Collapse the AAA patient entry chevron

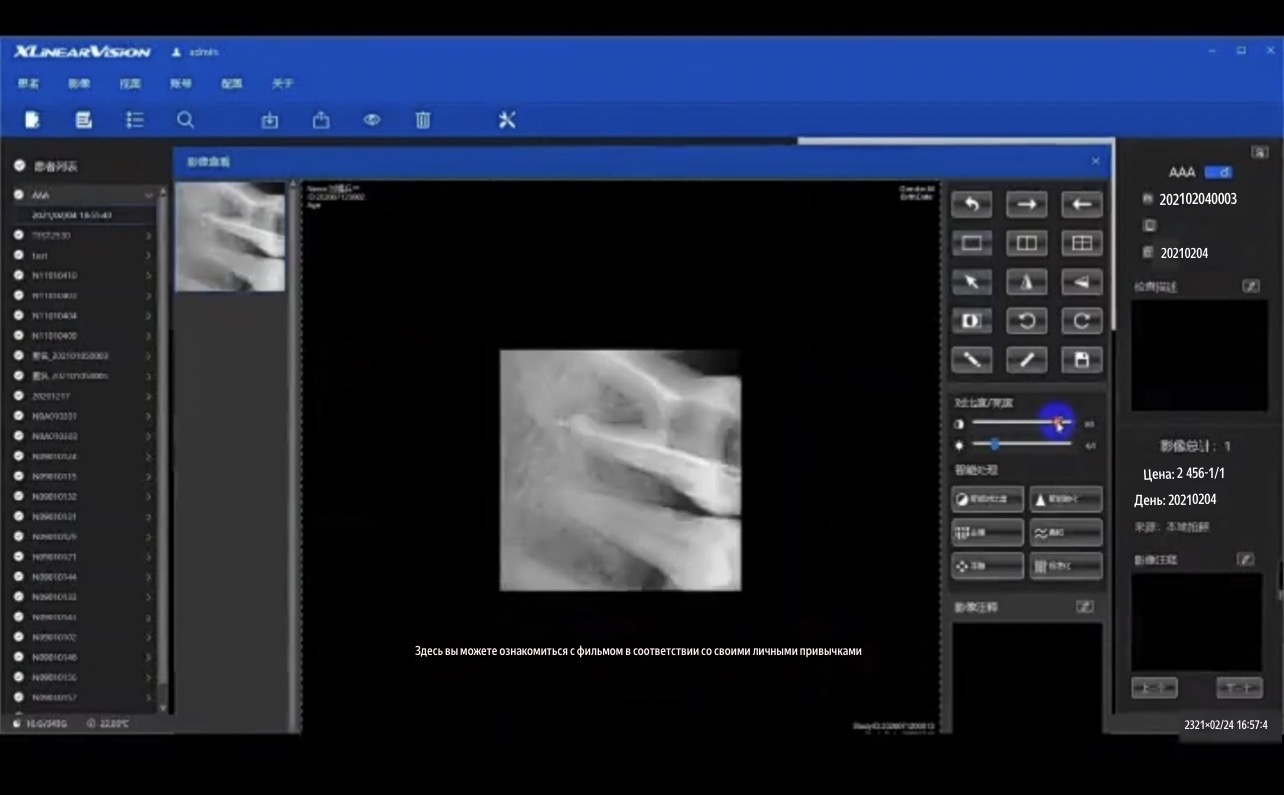(x=149, y=195)
